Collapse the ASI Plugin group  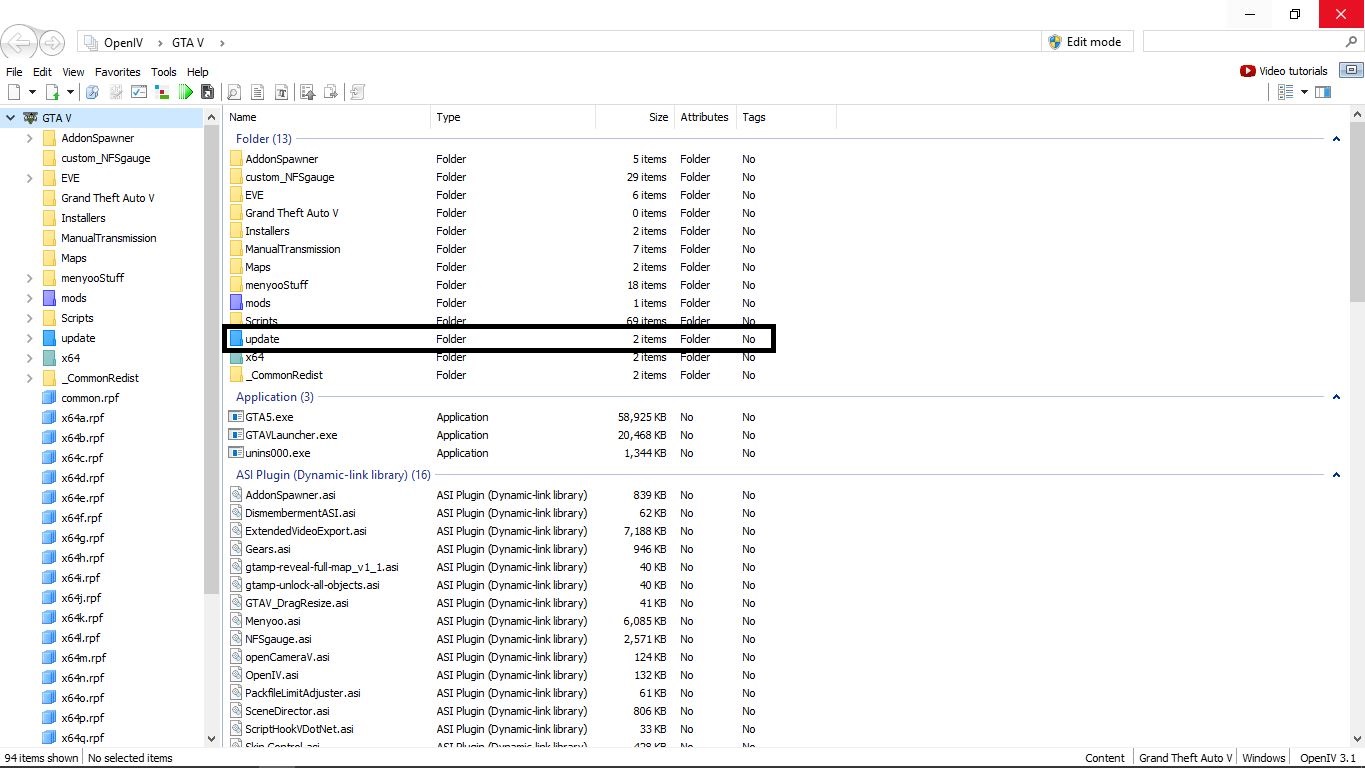coord(1337,475)
